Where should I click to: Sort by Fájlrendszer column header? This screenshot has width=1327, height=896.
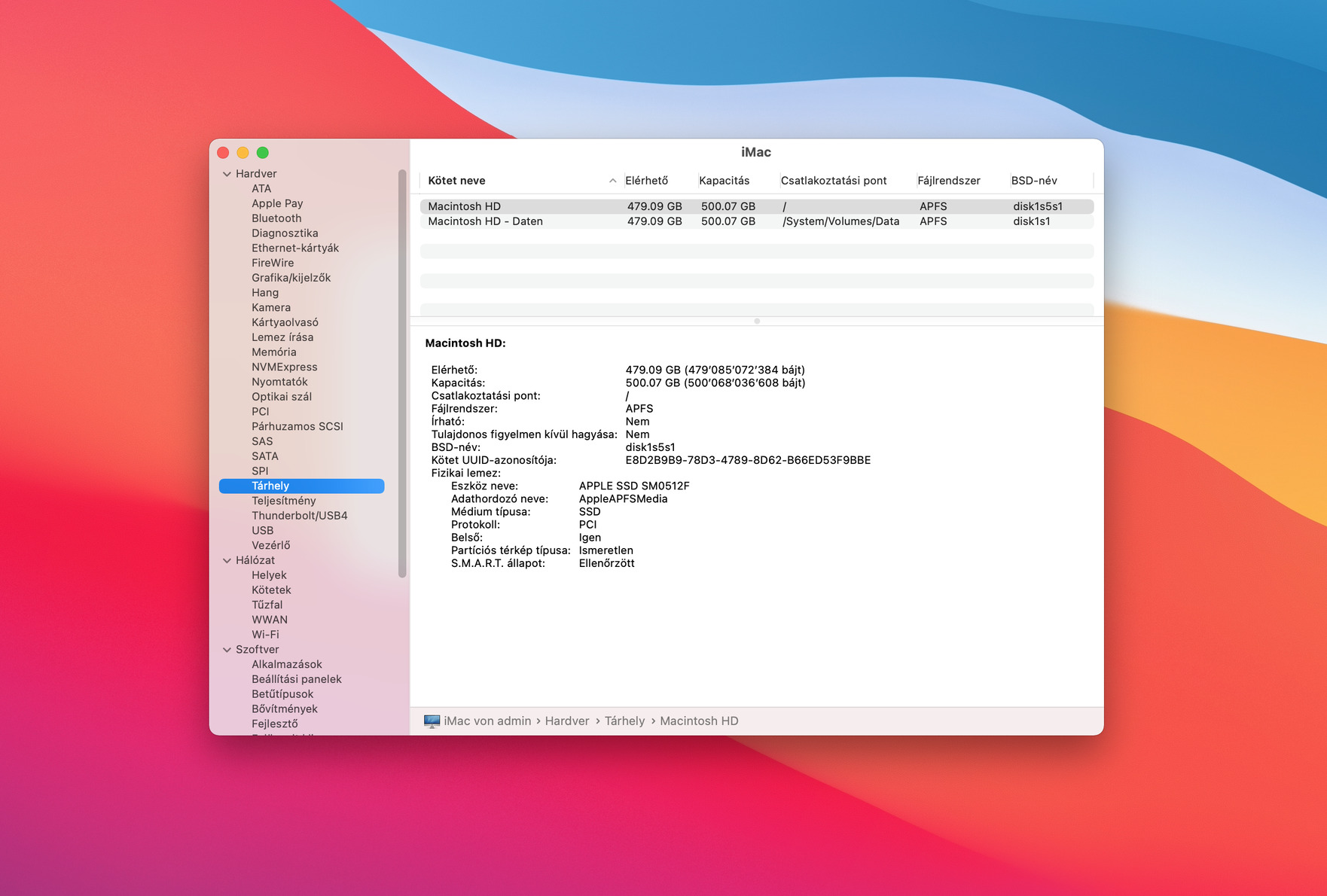961,181
